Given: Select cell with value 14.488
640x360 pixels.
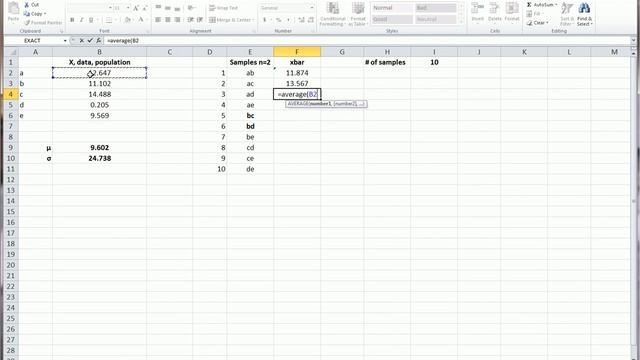Looking at the screenshot, I should [x=99, y=94].
